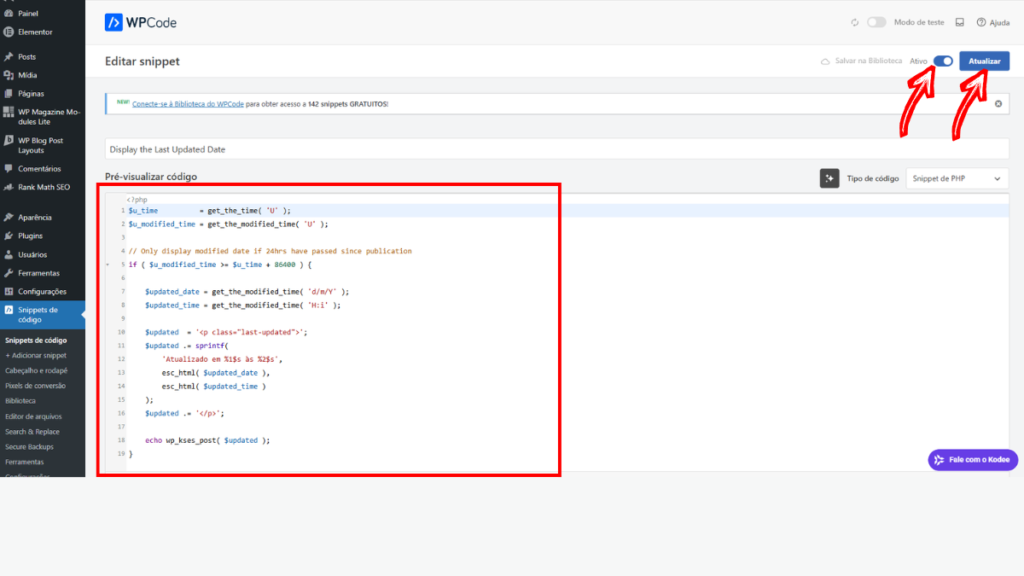
Task: Click the WPCode logo icon
Action: 114,21
